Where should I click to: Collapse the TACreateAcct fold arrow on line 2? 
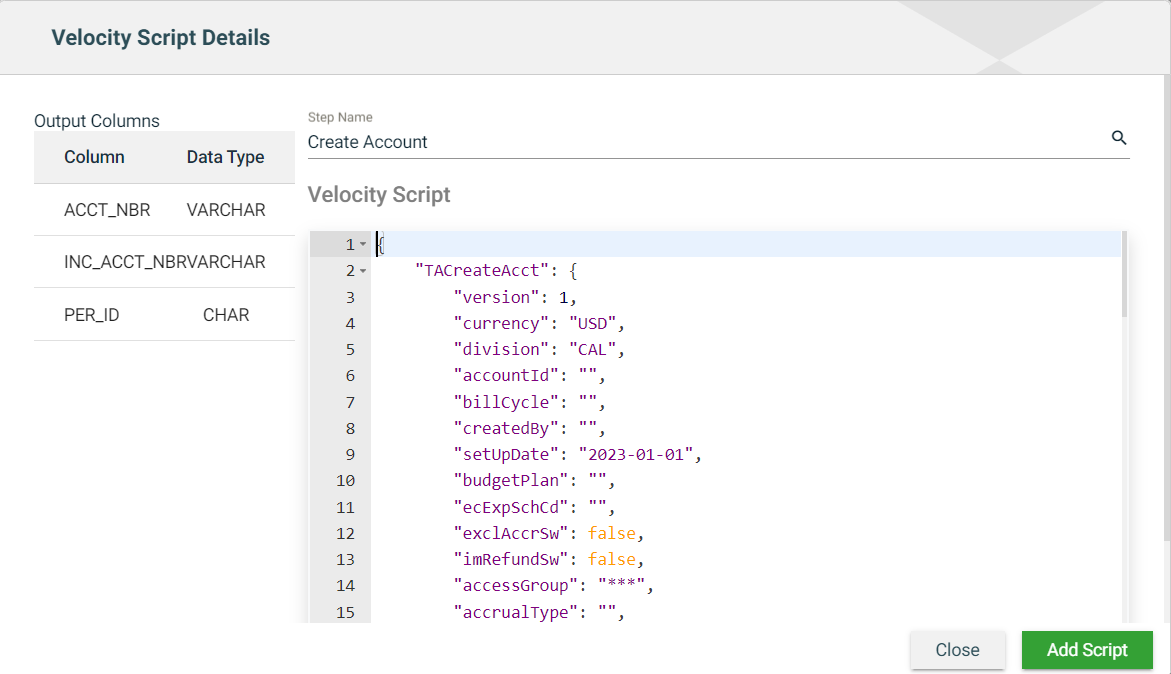click(363, 271)
